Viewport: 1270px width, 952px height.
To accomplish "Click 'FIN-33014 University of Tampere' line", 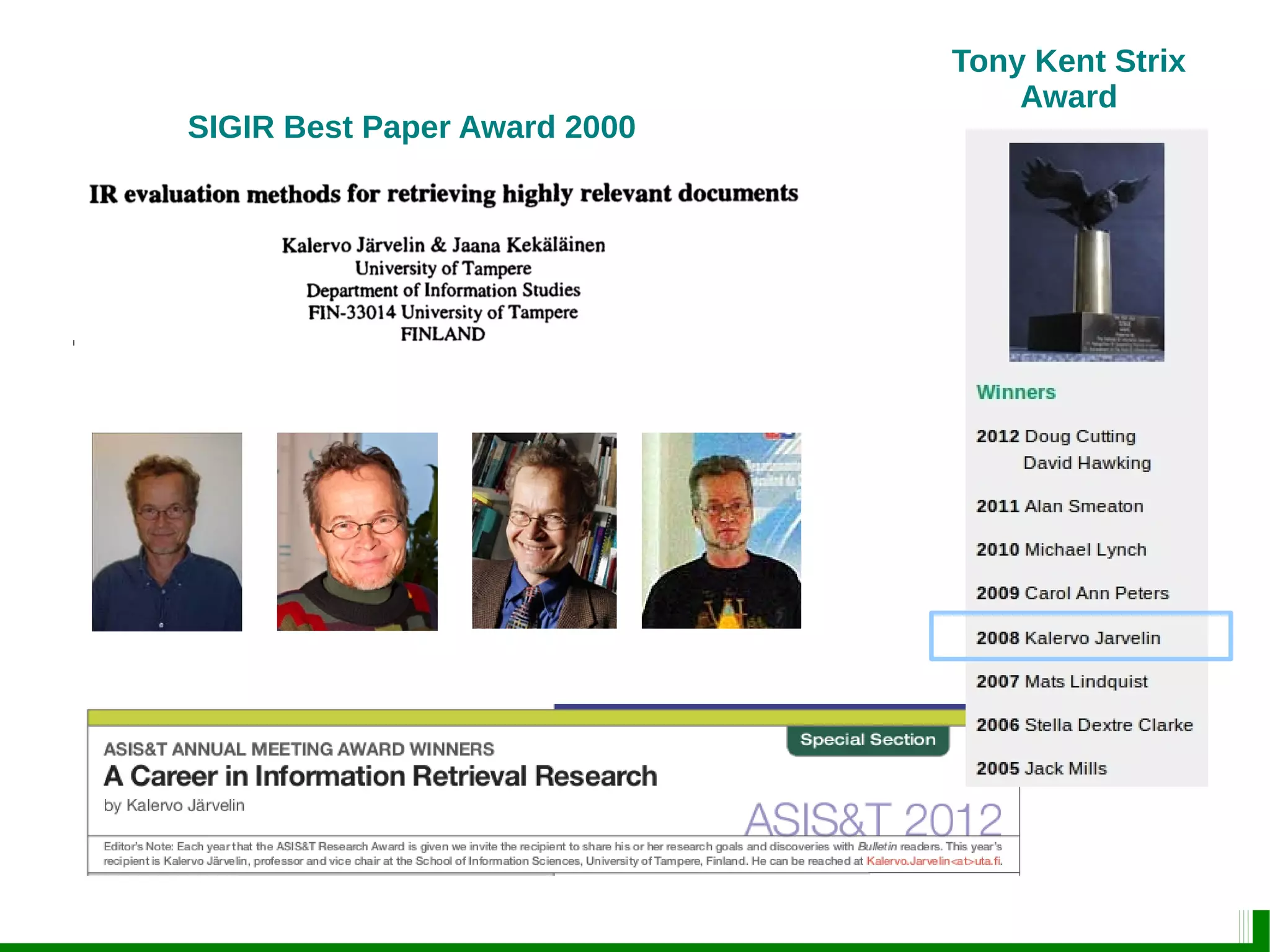I will (443, 312).
